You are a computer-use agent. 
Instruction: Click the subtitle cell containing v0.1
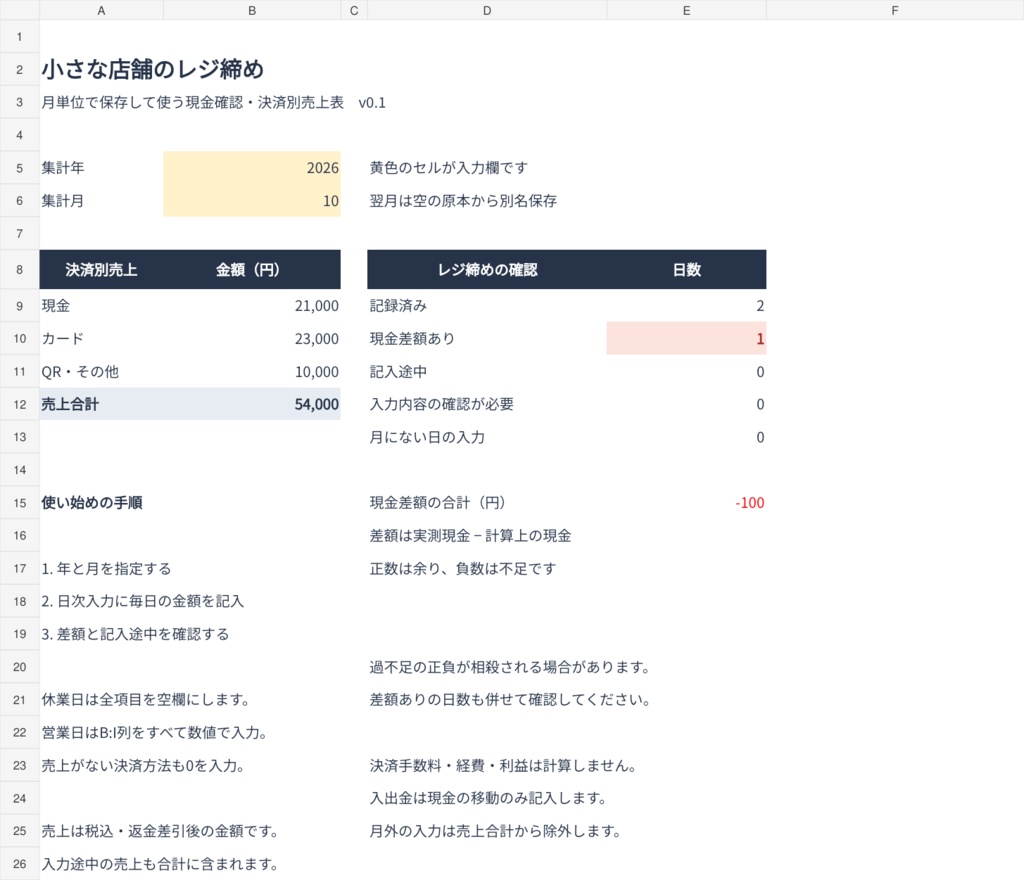click(214, 102)
